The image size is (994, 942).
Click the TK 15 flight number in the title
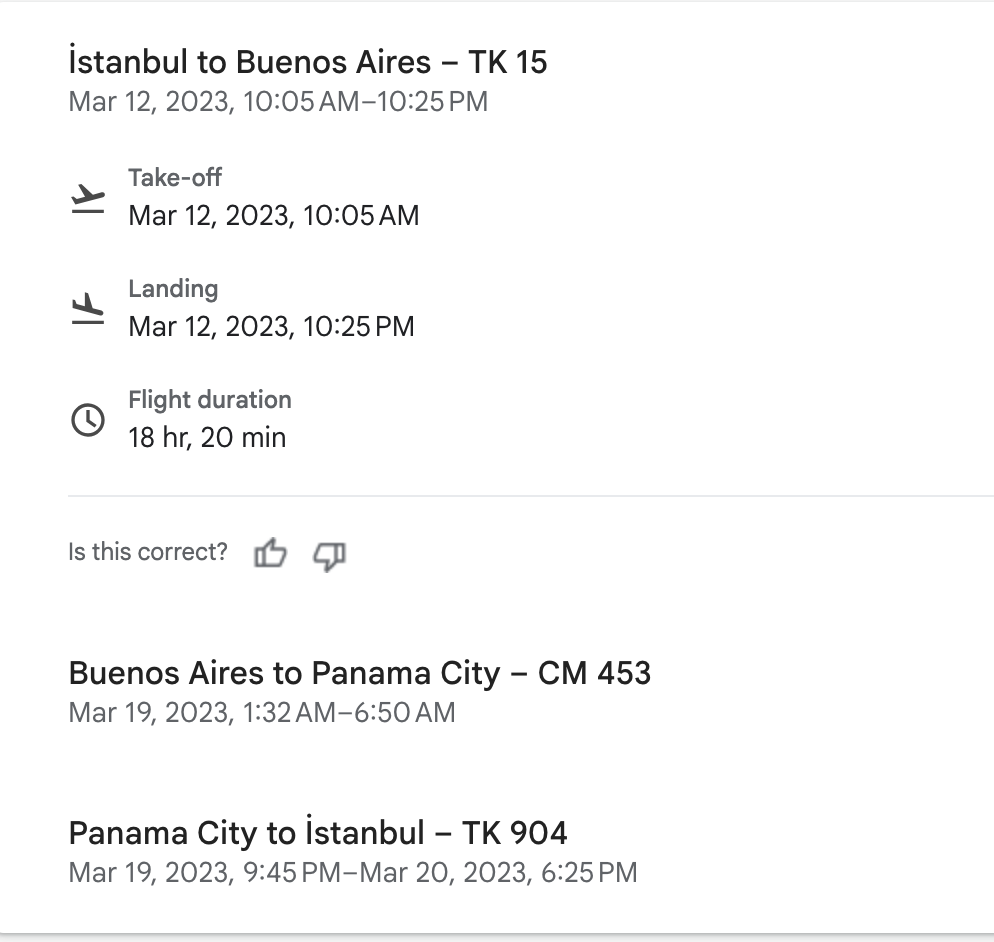[508, 62]
